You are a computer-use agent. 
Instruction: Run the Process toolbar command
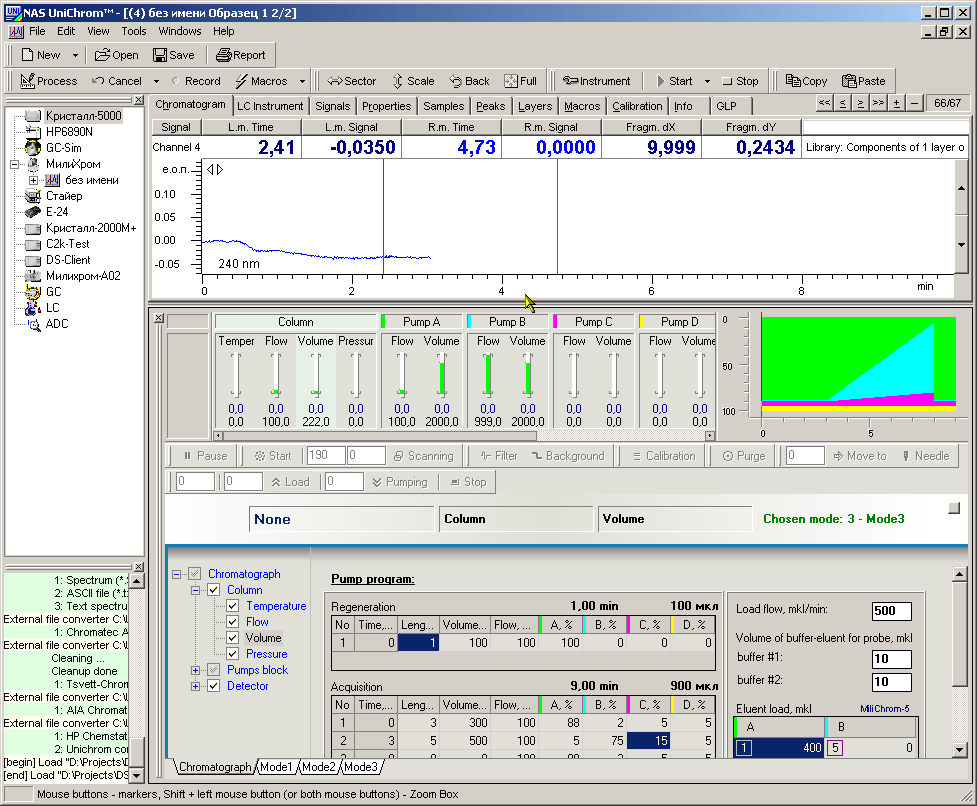(49, 81)
